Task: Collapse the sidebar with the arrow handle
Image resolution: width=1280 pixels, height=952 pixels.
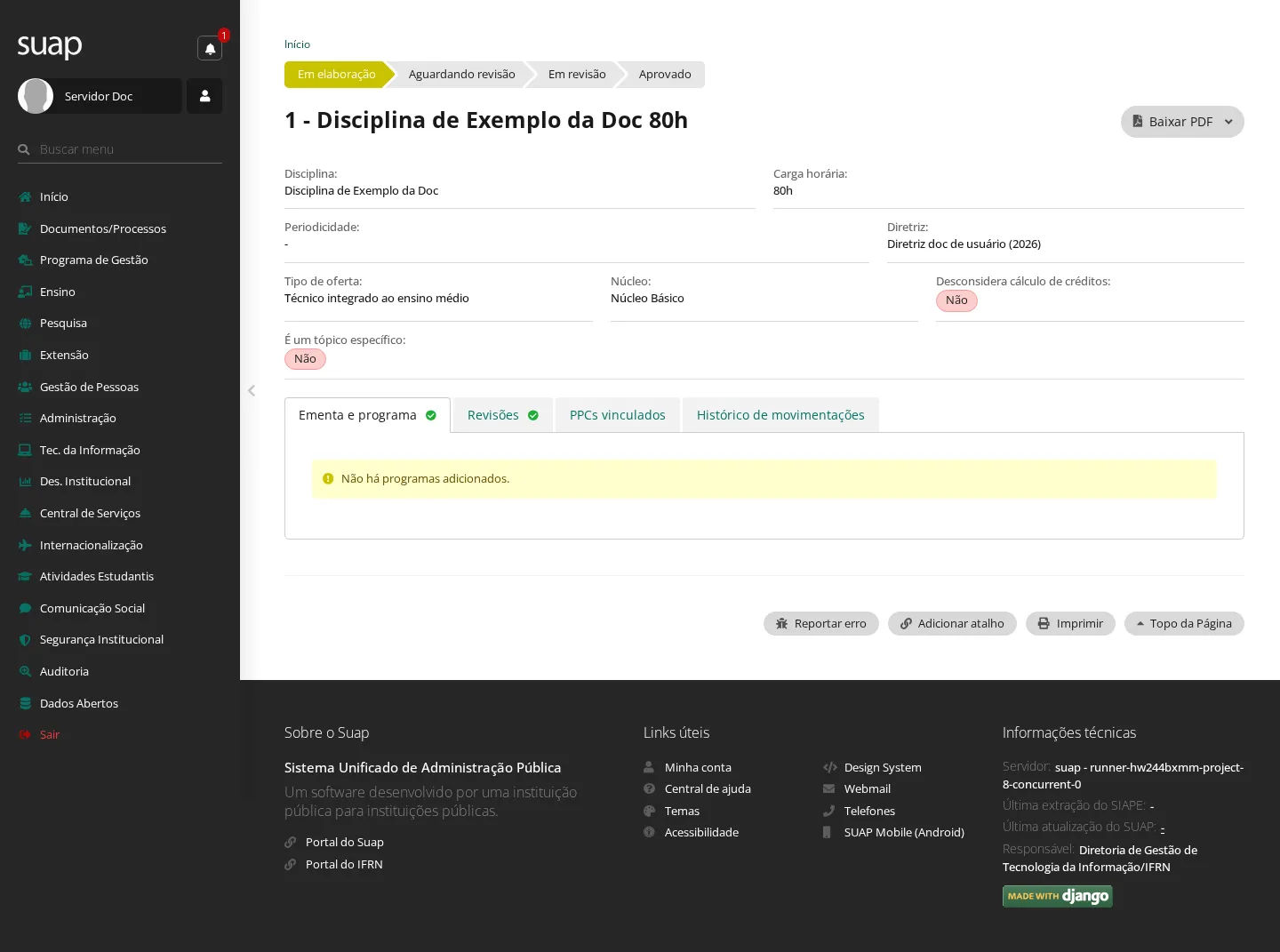Action: (252, 390)
